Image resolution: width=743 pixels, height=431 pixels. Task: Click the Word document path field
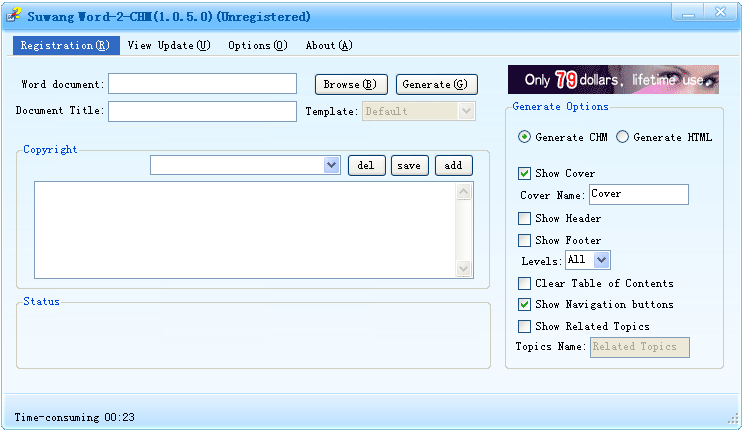coord(202,84)
